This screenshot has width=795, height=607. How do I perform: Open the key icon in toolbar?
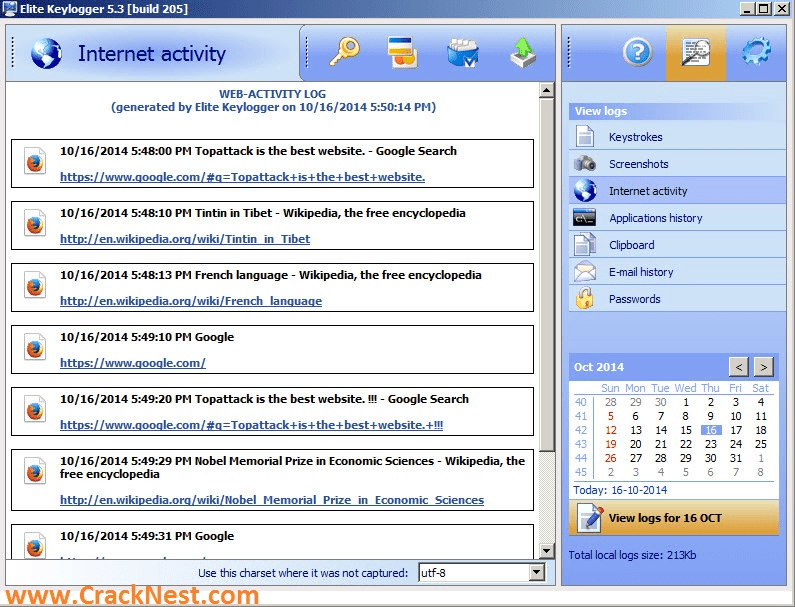344,52
